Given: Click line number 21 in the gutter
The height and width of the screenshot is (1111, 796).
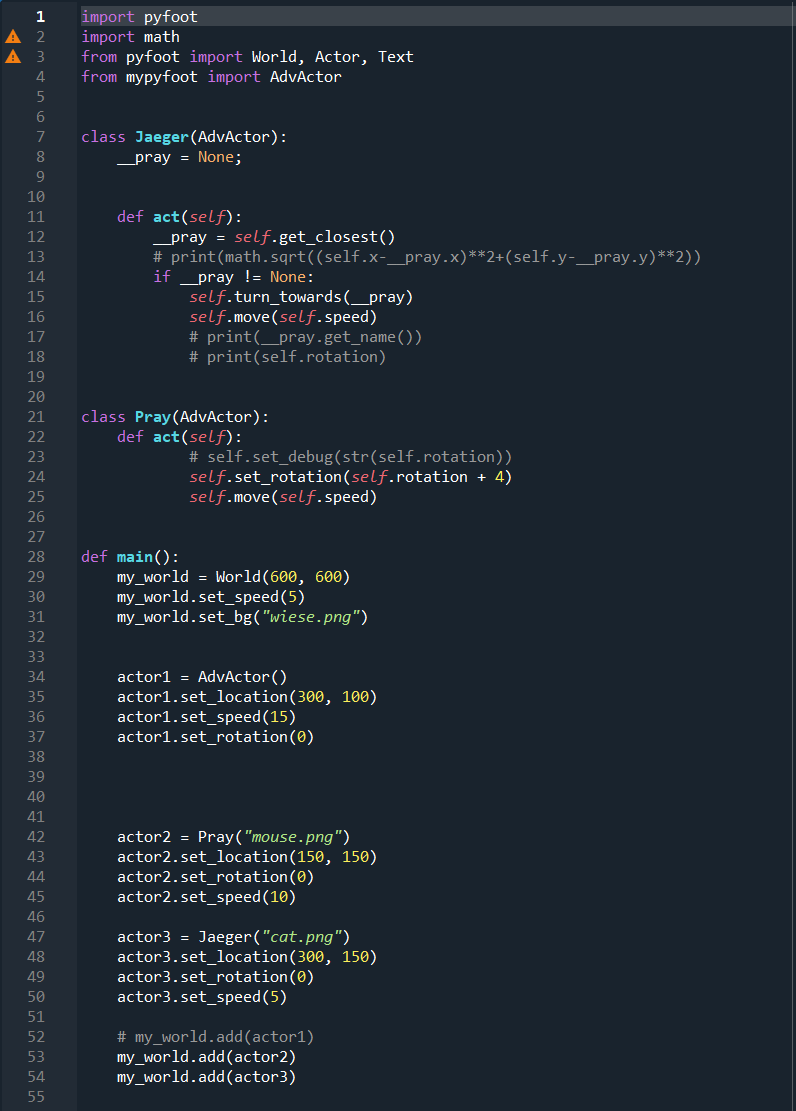Looking at the screenshot, I should tap(36, 417).
